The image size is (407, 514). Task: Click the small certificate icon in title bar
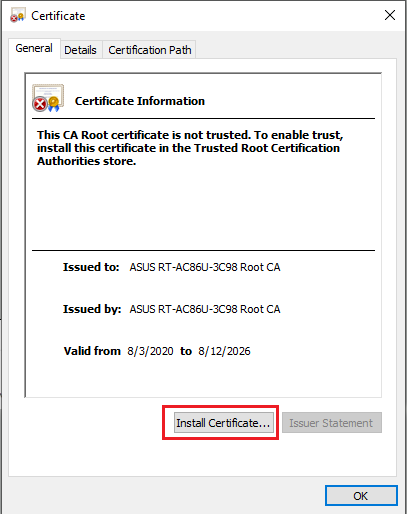(x=18, y=15)
